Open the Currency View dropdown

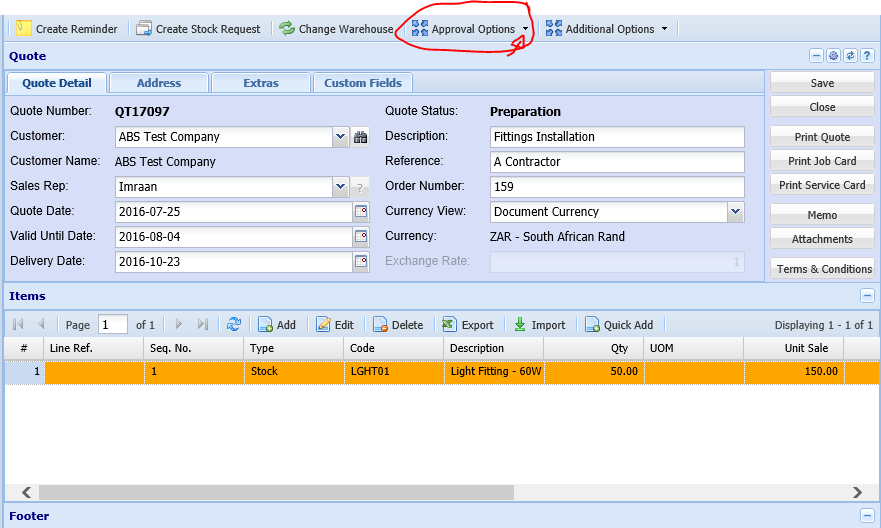tap(735, 212)
